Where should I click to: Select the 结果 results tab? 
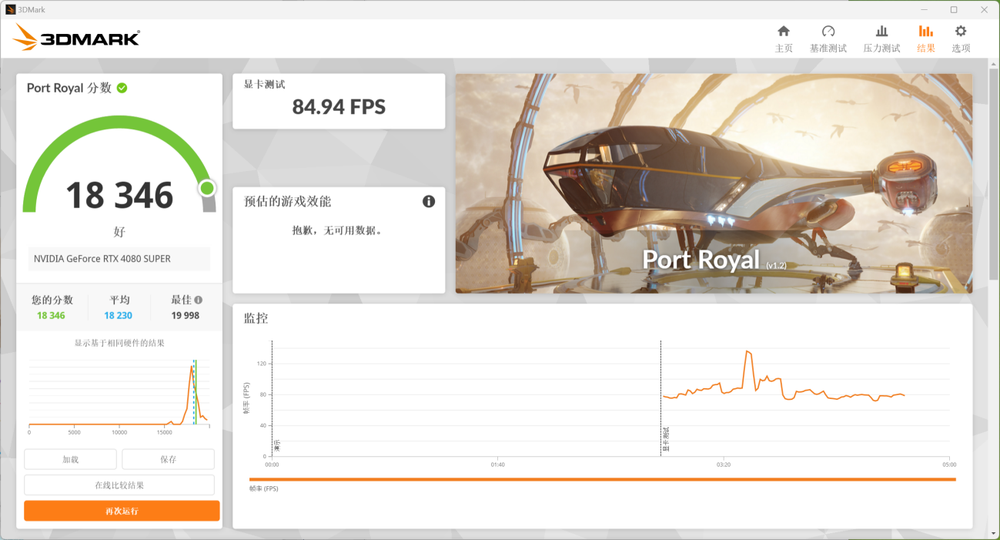925,38
